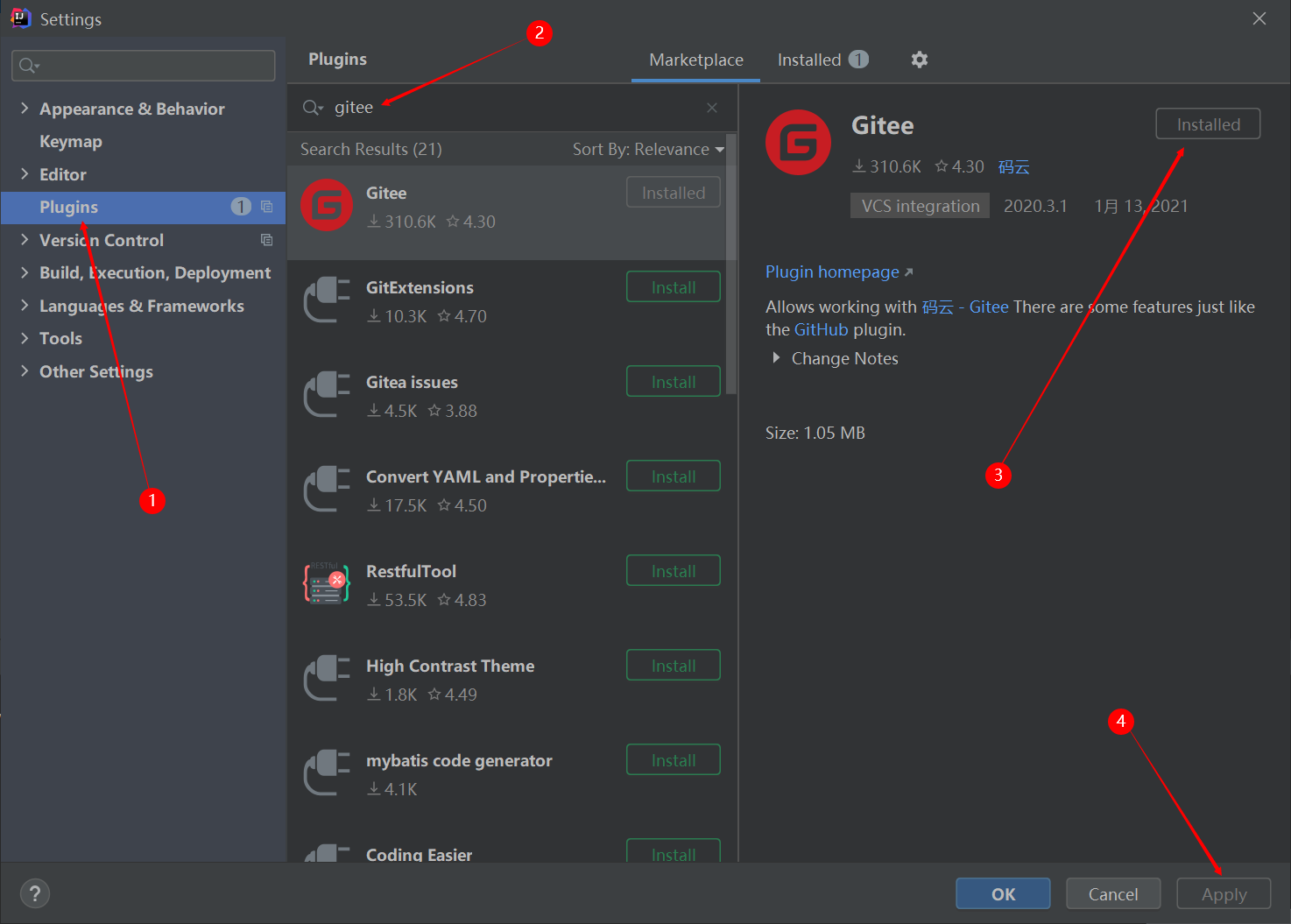Open the 码云 vendor link near rating
The height and width of the screenshot is (924, 1291).
tap(1013, 166)
